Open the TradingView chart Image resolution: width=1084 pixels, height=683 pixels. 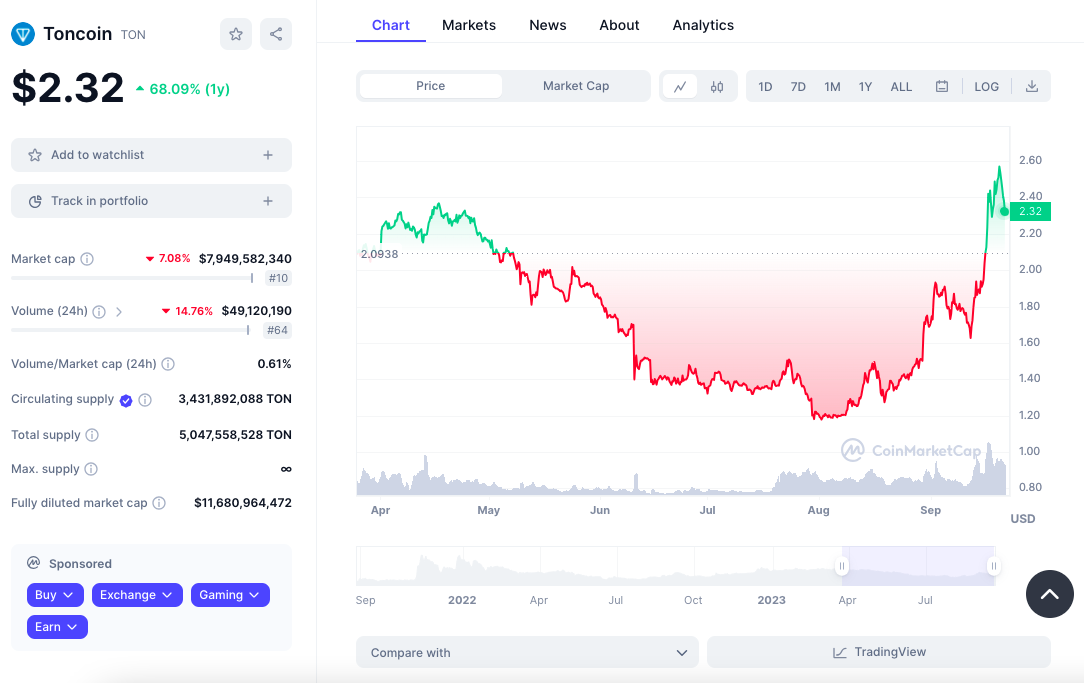click(879, 652)
